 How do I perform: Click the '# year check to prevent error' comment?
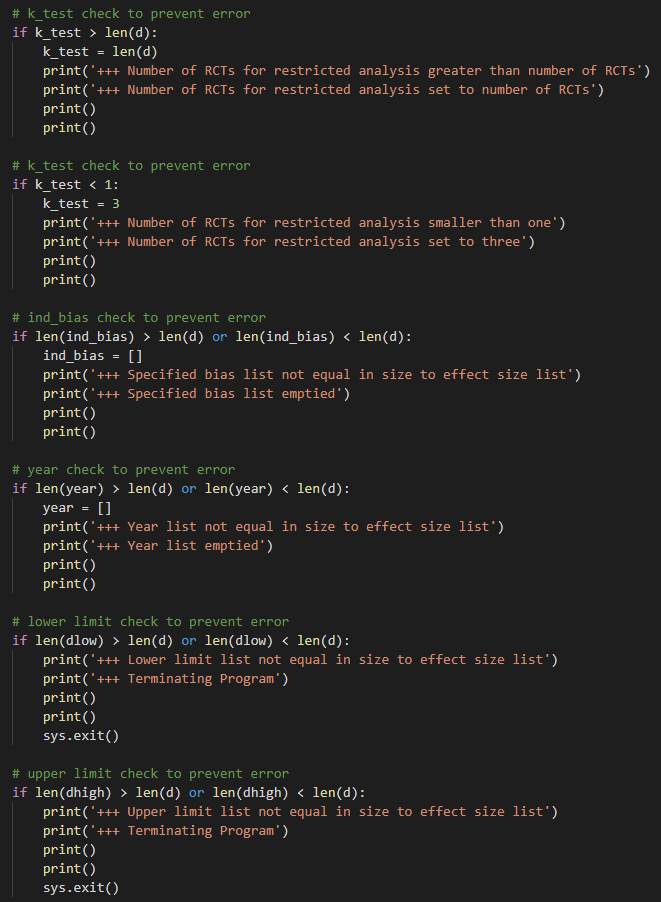[x=123, y=469]
